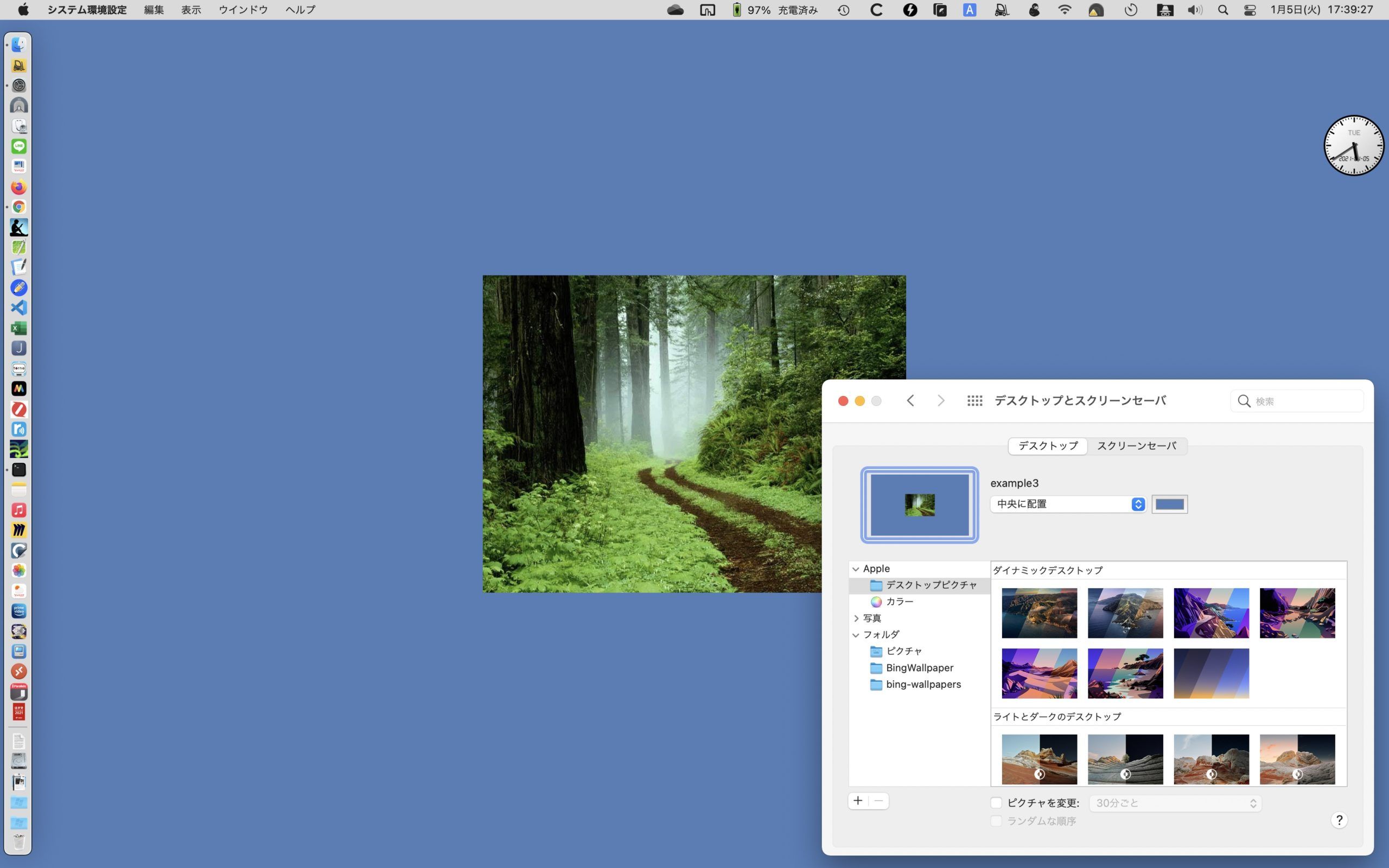This screenshot has height=868, width=1389.
Task: Enable the ピクチャを変更 checkbox
Action: [x=997, y=802]
